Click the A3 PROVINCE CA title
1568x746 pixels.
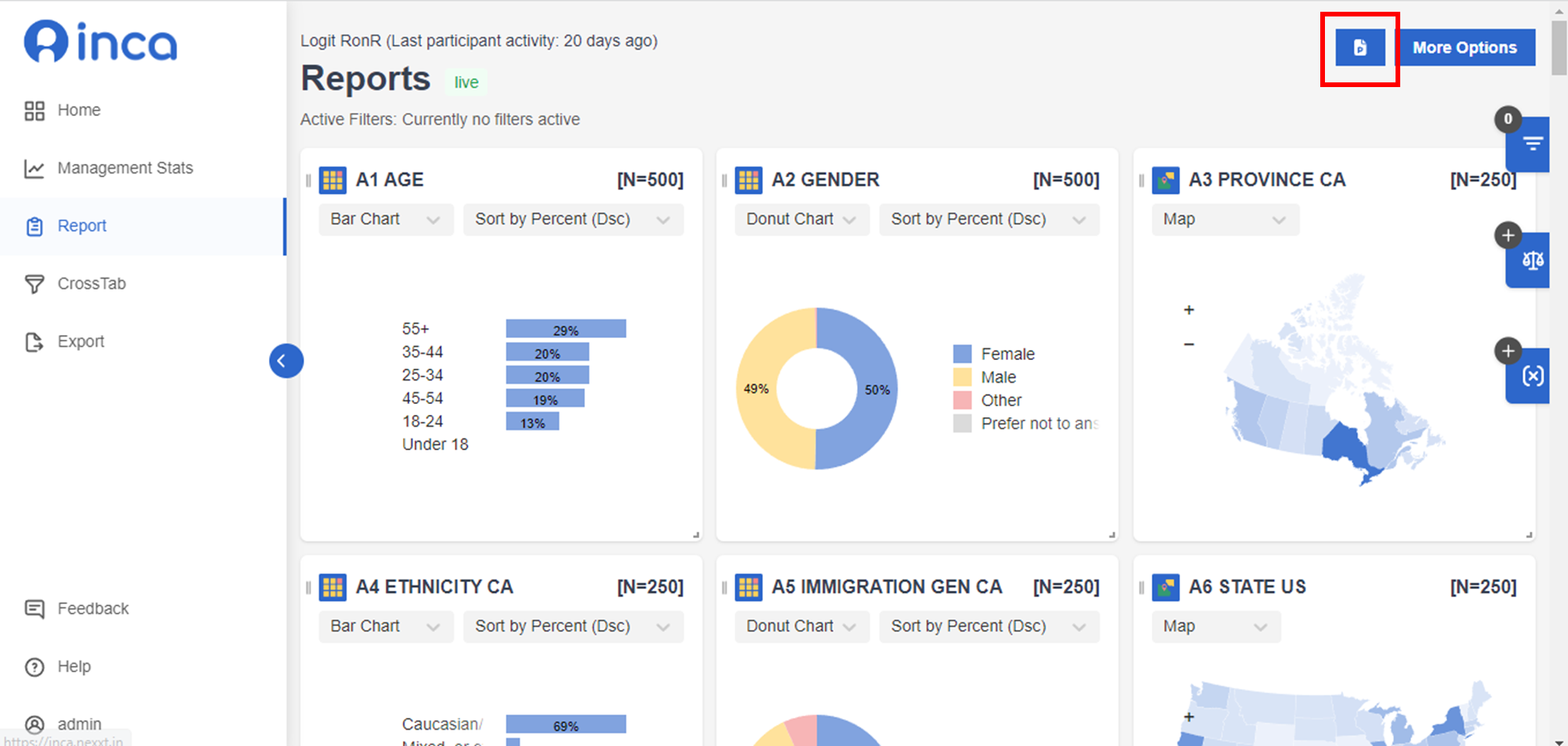1267,180
